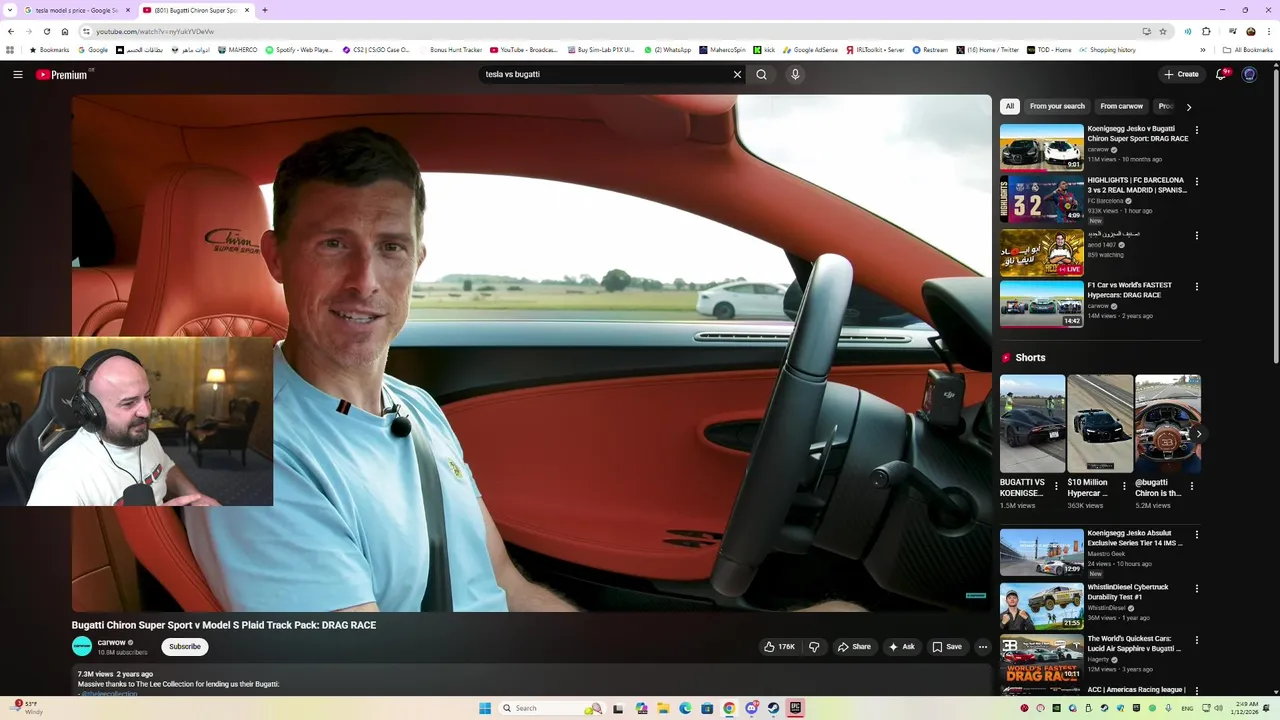This screenshot has height=720, width=1280.
Task: Open options for $10 Million Hypercar short
Action: pos(1124,486)
